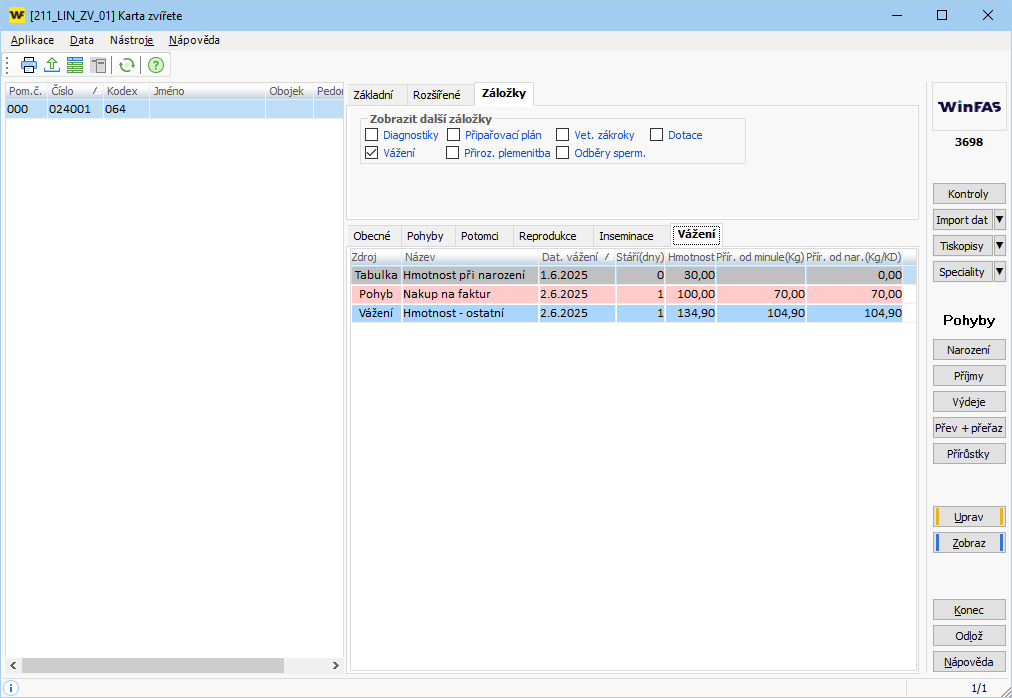This screenshot has width=1012, height=698.
Task: Select the Hmotnost - ostatní weighing row
Action: click(468, 313)
